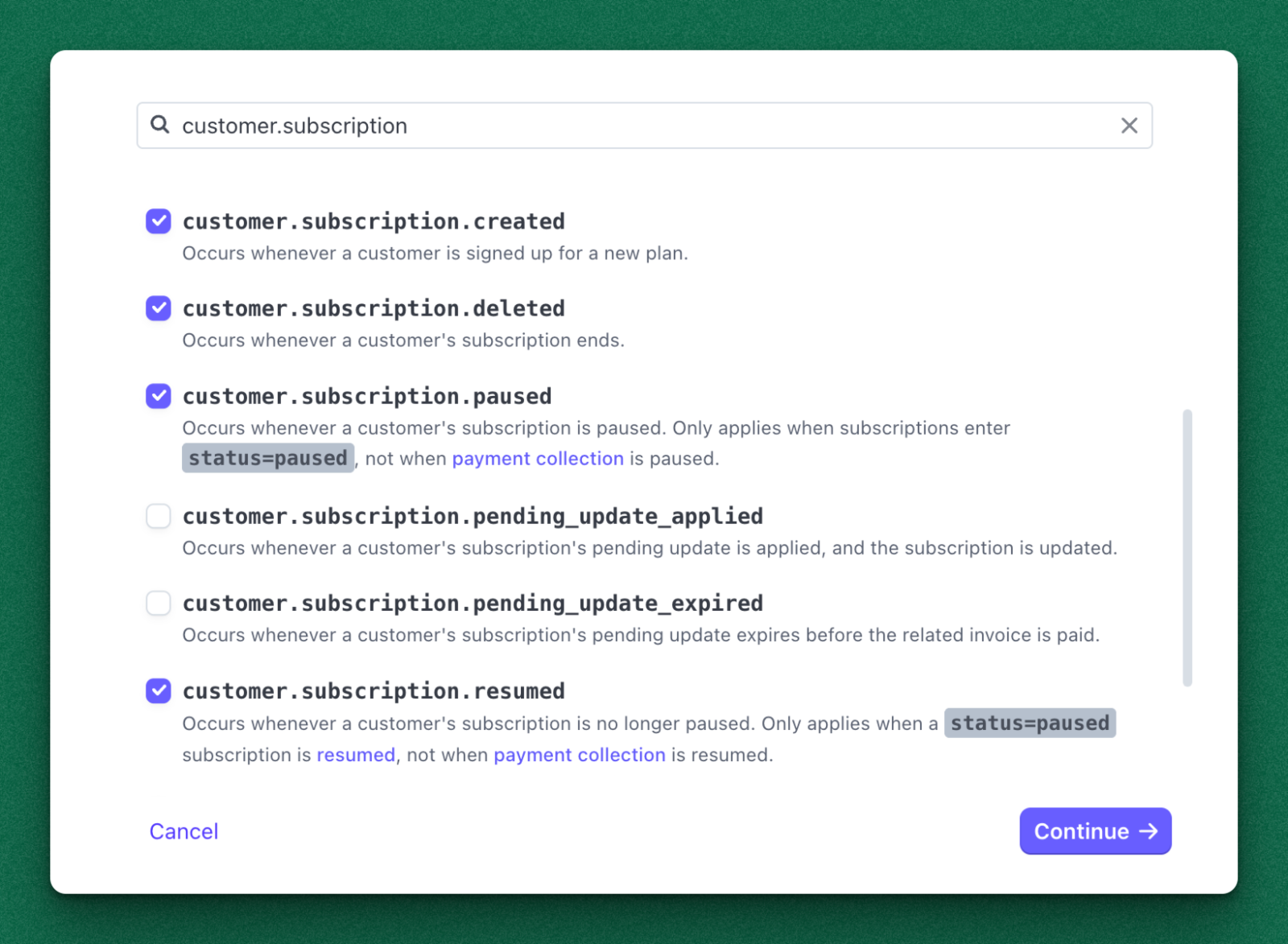Click status=paused code tag in paused description

267,458
